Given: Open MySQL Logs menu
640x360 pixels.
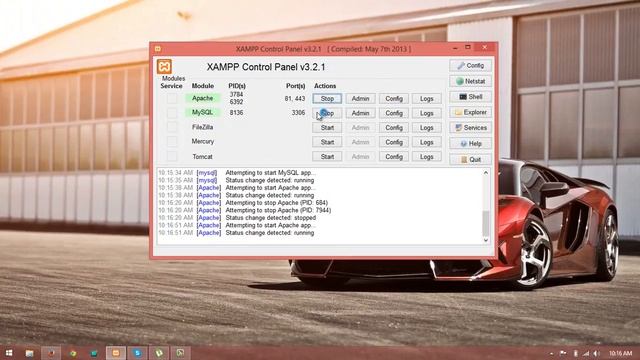Looking at the screenshot, I should coord(427,113).
